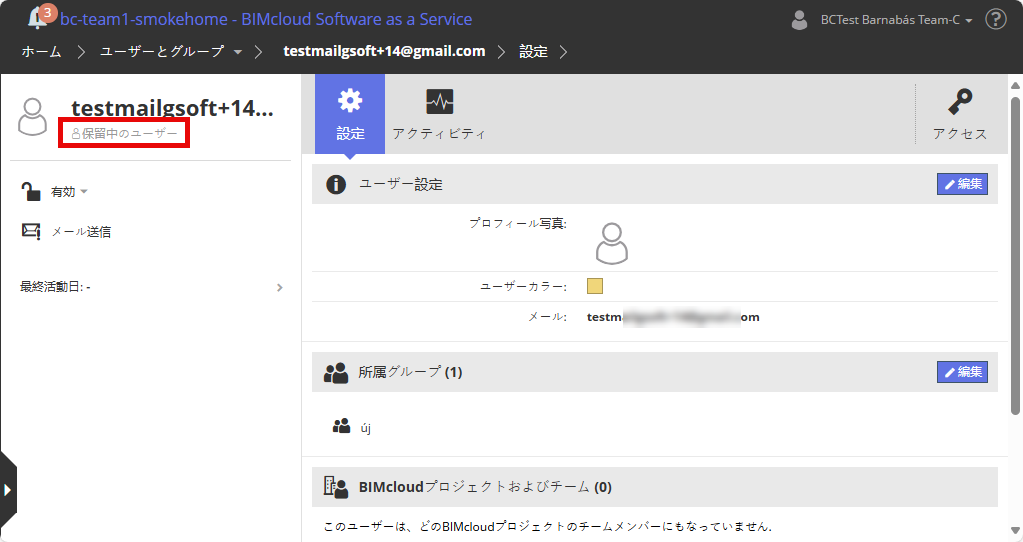Click the új group icon

[x=341, y=426]
